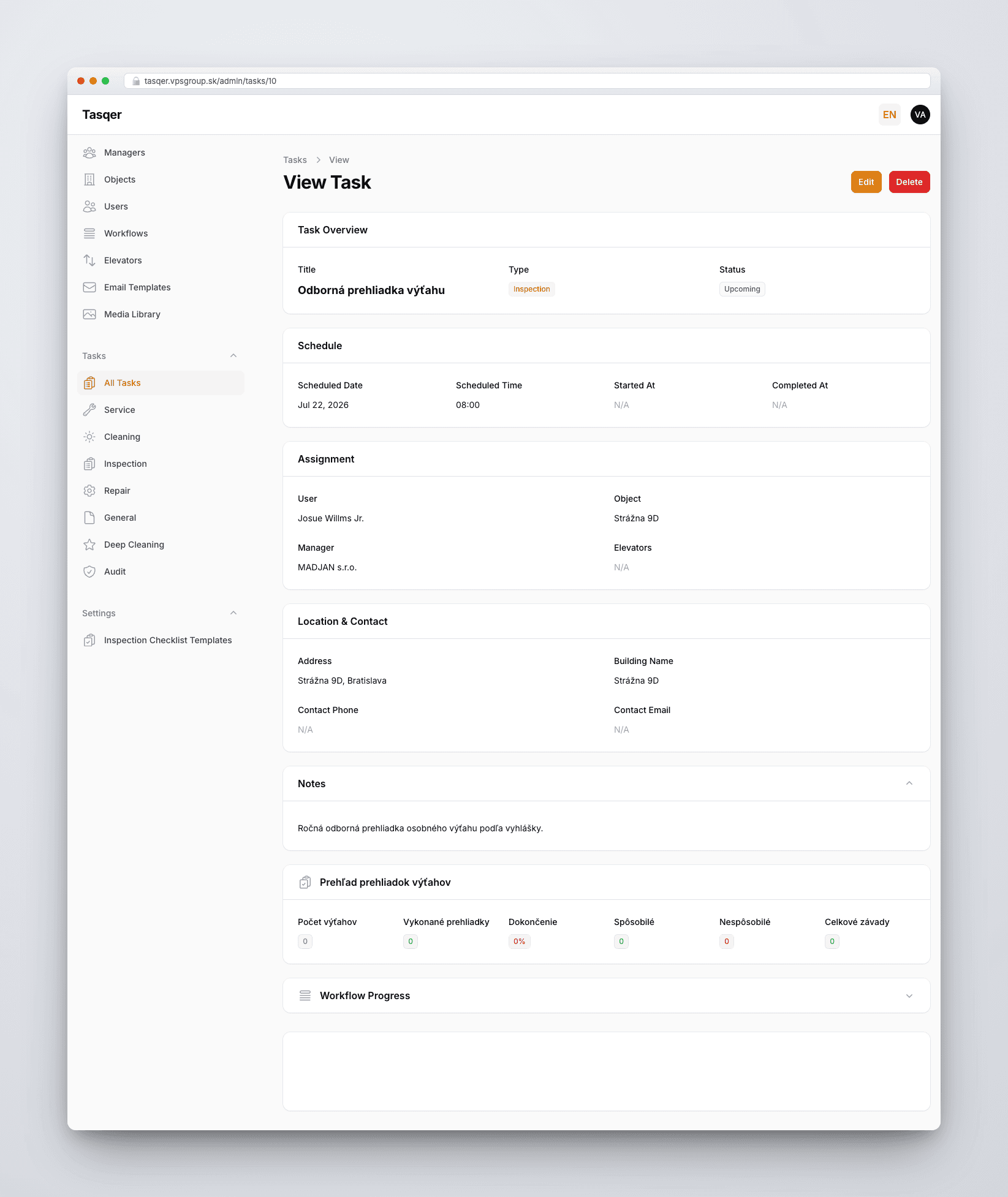Click the Deep Cleaning star icon
Viewport: 1008px width, 1197px height.
click(89, 545)
